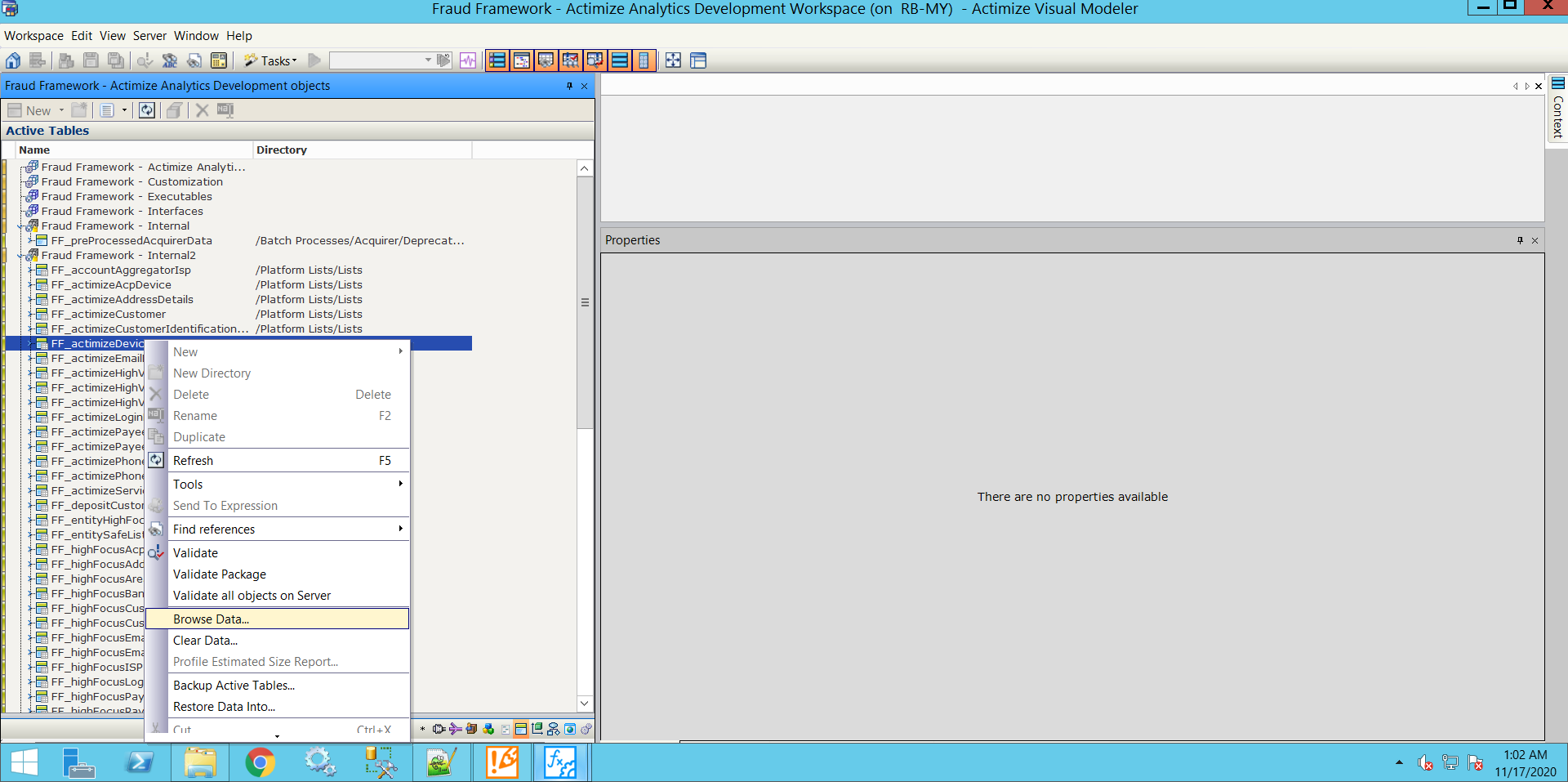Toggle the magnifier windows view button
The width and height of the screenshot is (1568, 782).
595,60
